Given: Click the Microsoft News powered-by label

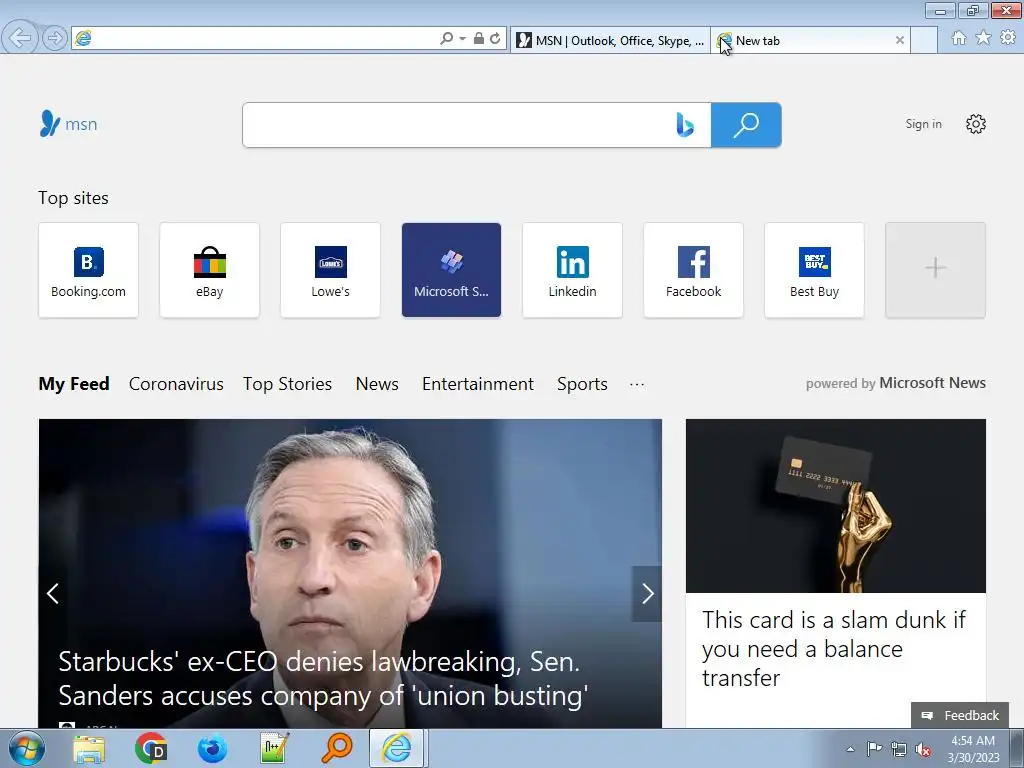Looking at the screenshot, I should click(x=895, y=383).
